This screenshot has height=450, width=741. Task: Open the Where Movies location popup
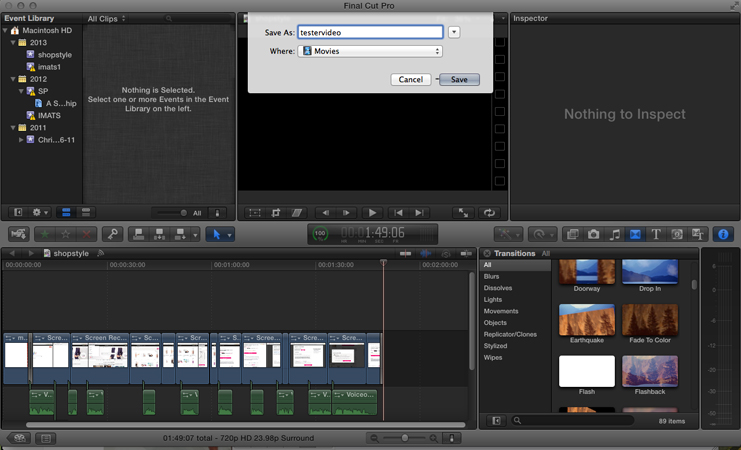point(370,51)
